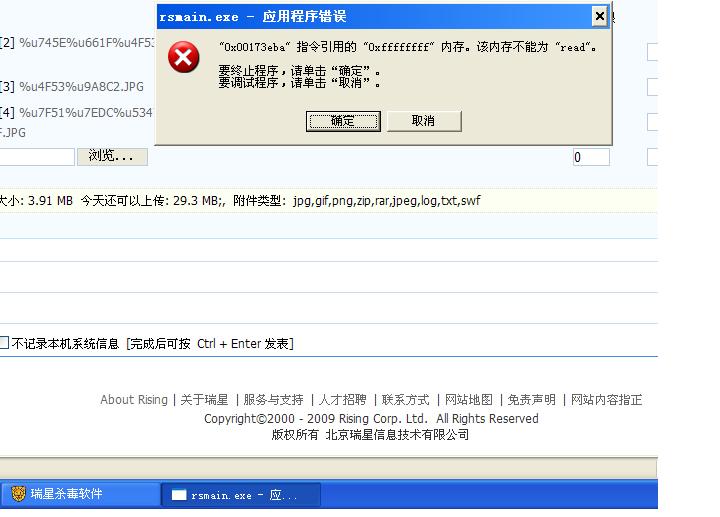Image resolution: width=720 pixels, height=517 pixels.
Task: Switch to rsmain.exe taskbar button
Action: [x=241, y=495]
